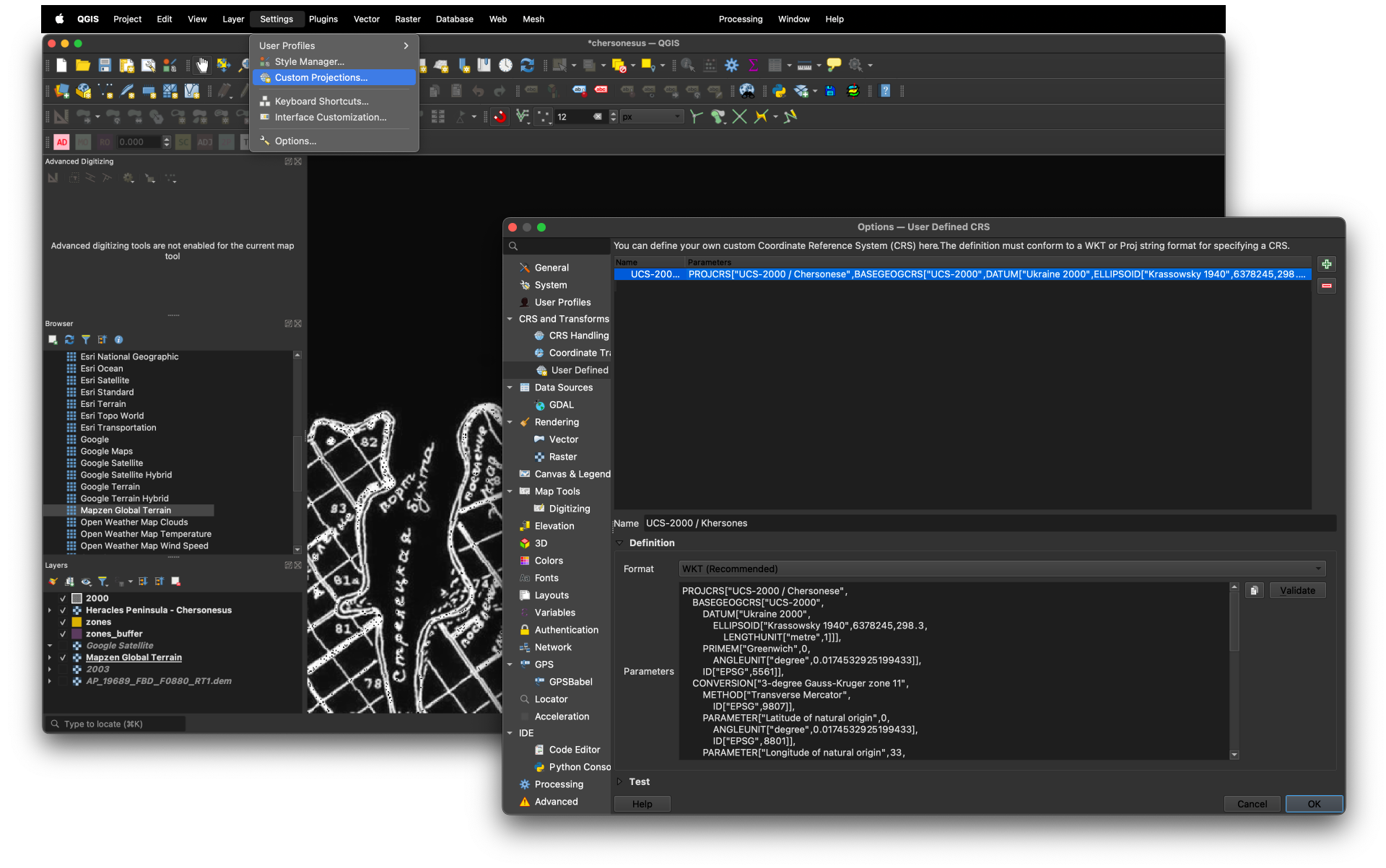Screen dimensions: 1386x868
Task: Uncheck the 2000 layer visibility checkbox
Action: 63,599
